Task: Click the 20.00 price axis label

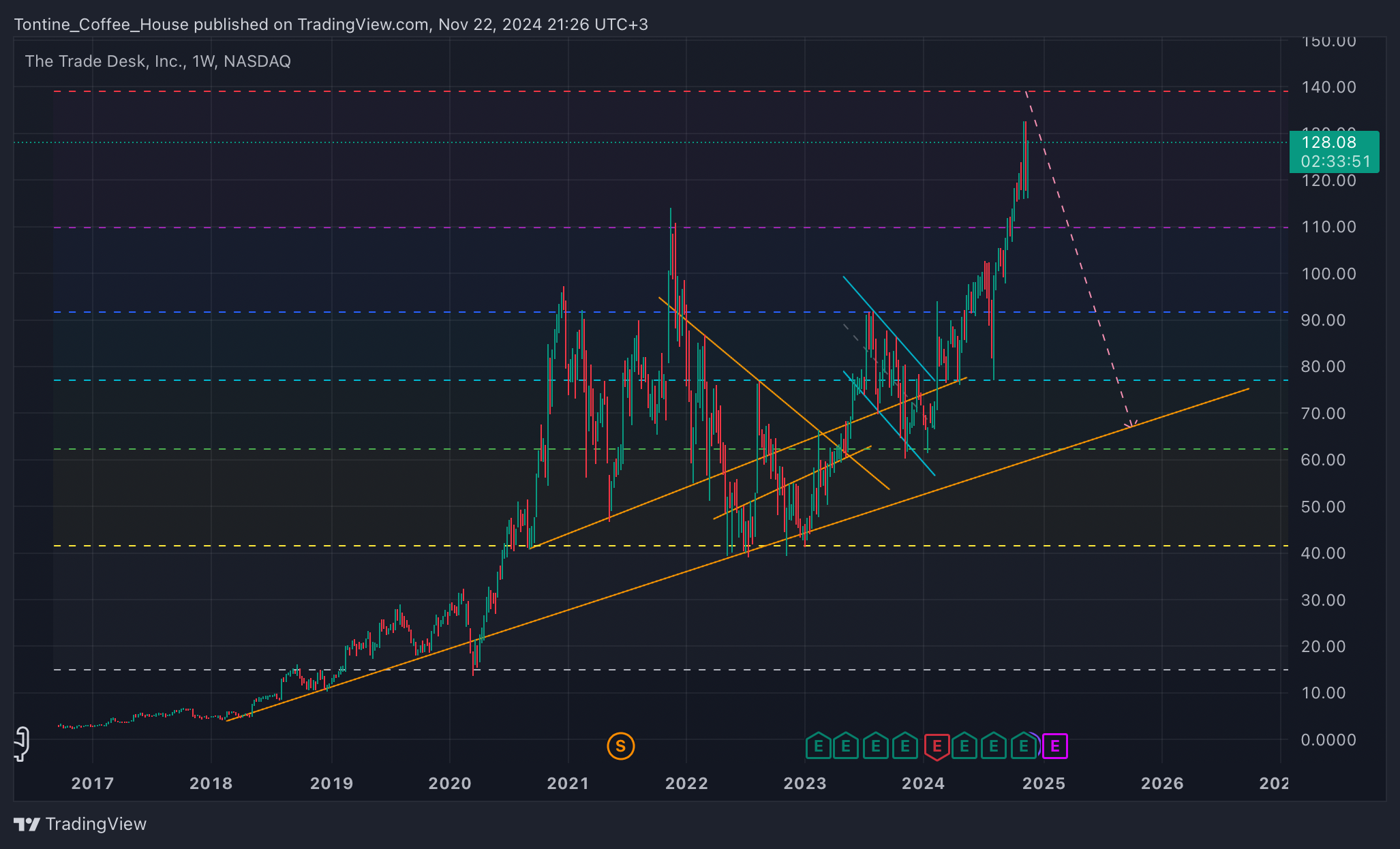Action: (x=1323, y=647)
